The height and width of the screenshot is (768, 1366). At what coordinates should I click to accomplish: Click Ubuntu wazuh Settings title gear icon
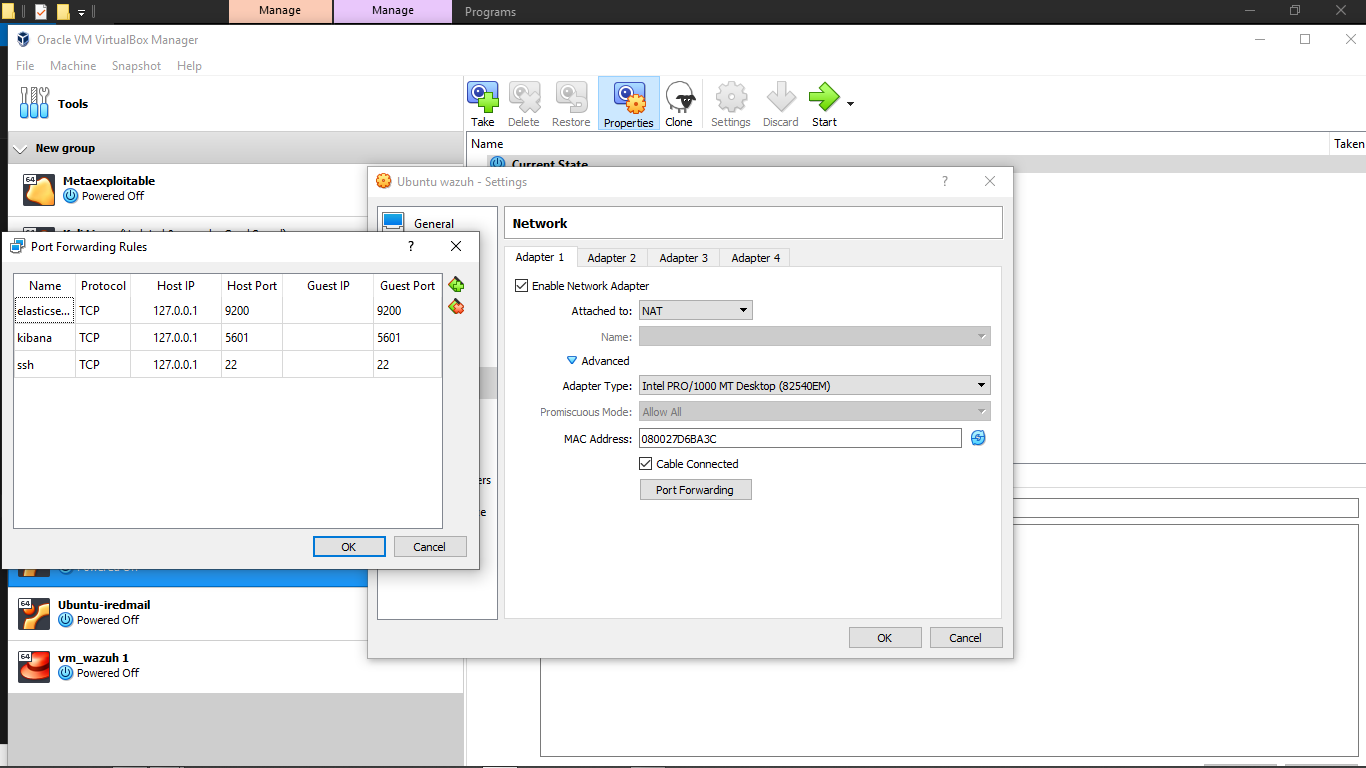pyautogui.click(x=383, y=181)
